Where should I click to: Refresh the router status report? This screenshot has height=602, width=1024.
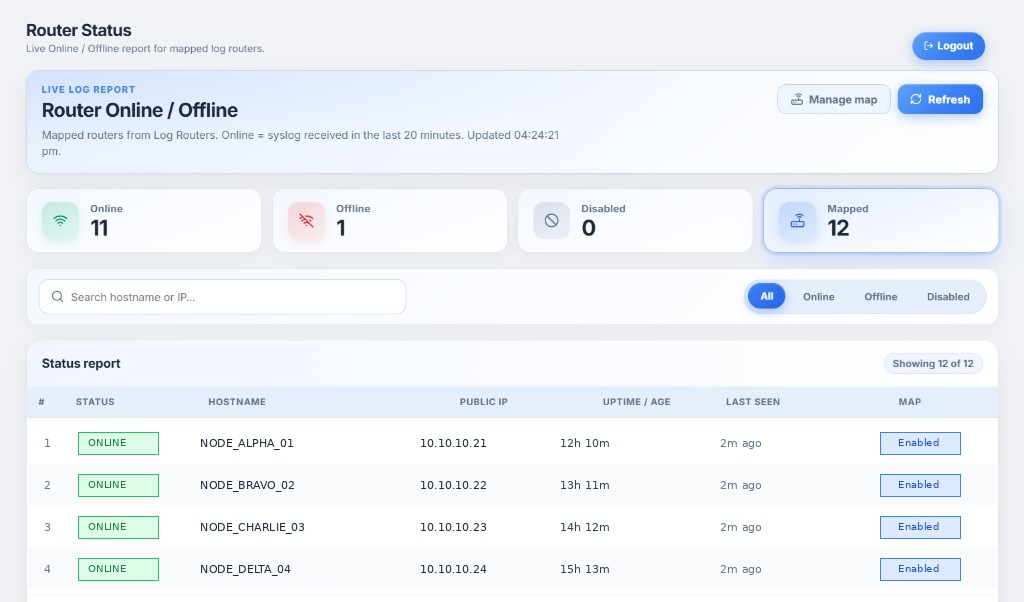(x=940, y=99)
